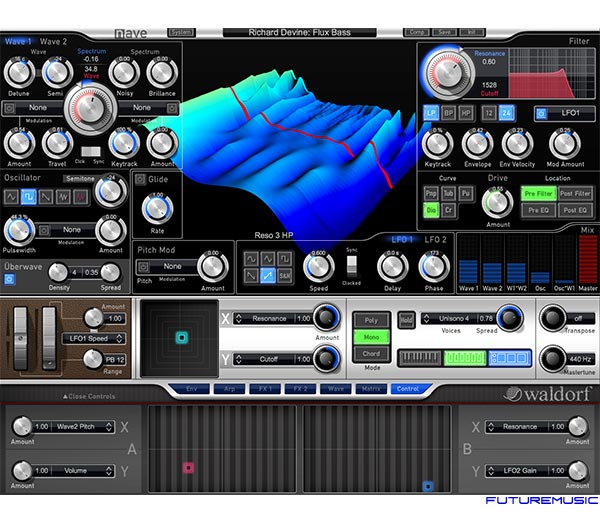Image resolution: width=600 pixels, height=525 pixels.
Task: Click the cyan XY pad cursor
Action: 182,338
